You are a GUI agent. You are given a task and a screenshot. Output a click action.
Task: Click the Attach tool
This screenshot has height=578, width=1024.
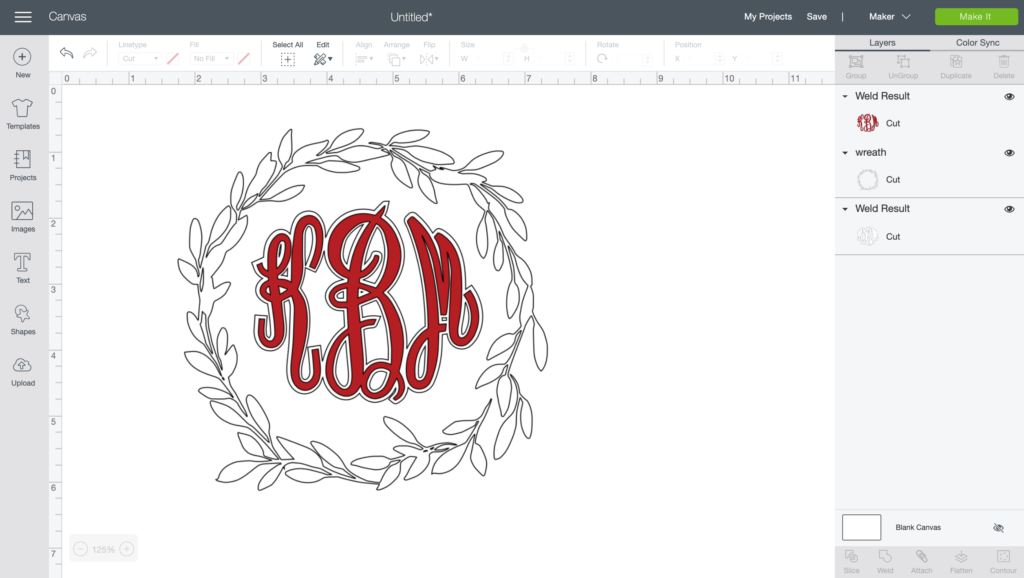click(x=921, y=562)
